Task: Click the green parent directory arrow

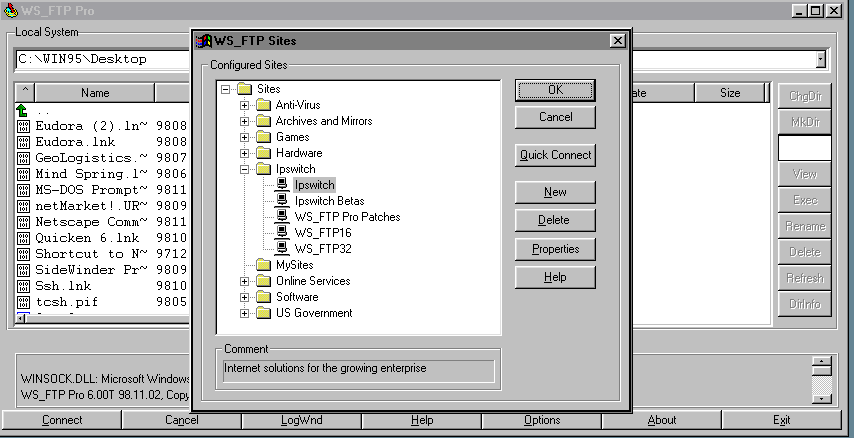Action: point(22,111)
